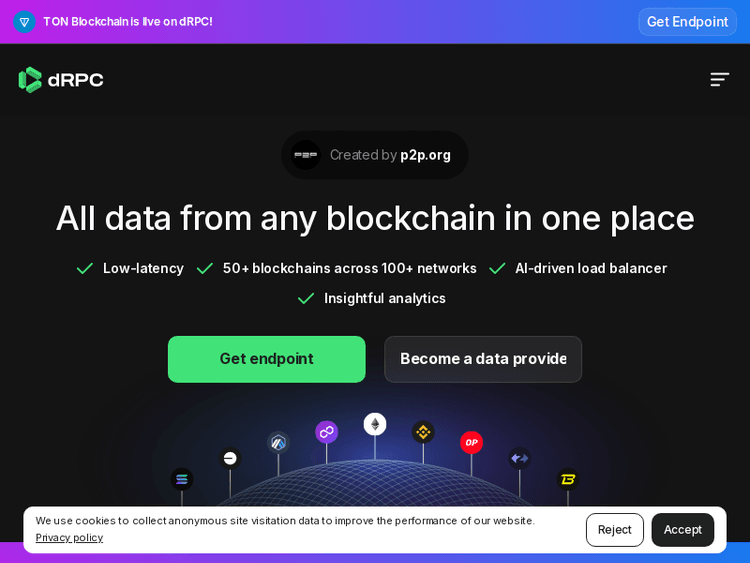Click the Arbitrum chain icon
This screenshot has height=563, width=750.
(278, 442)
